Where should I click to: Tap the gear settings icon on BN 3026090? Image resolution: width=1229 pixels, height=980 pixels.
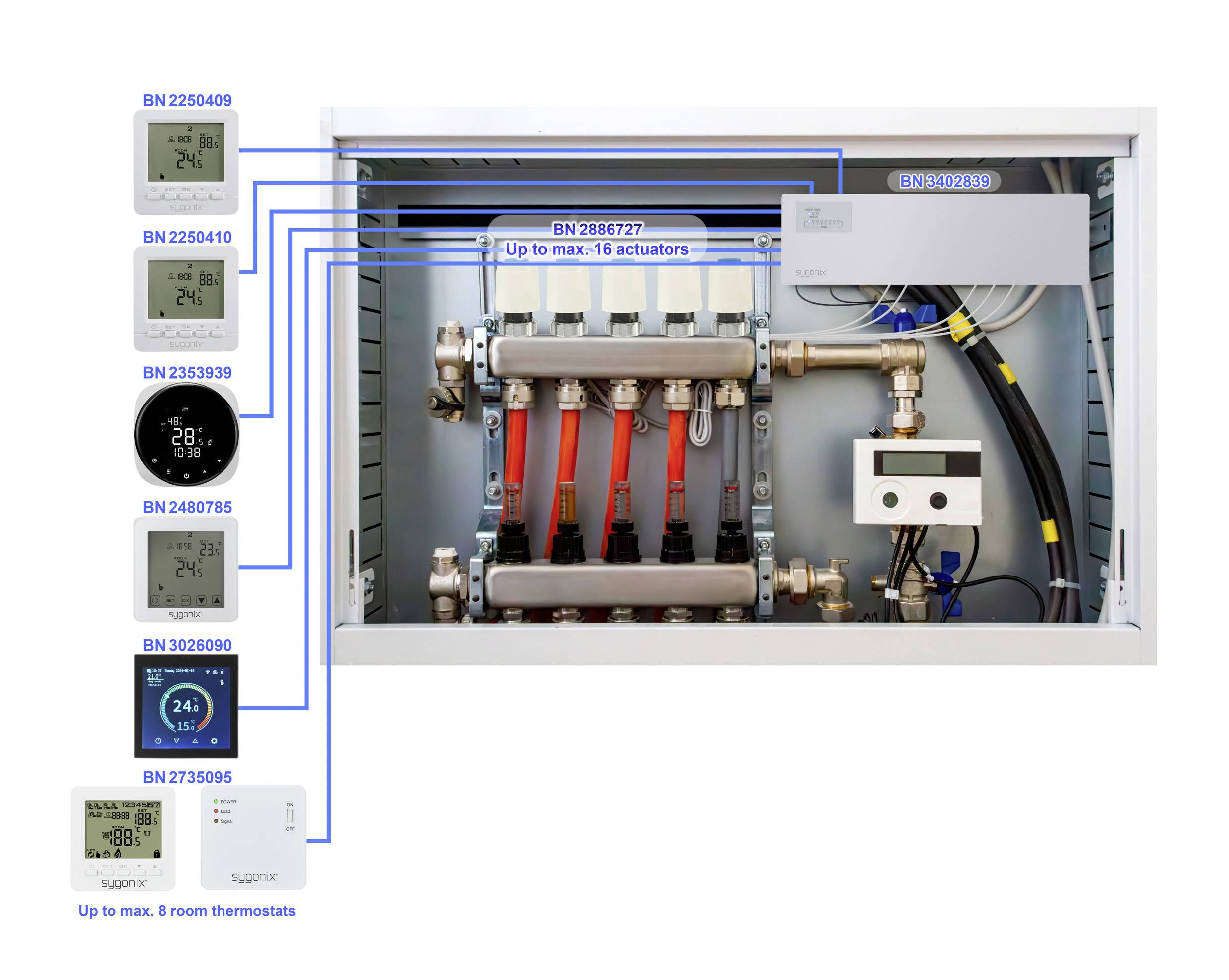tap(214, 741)
